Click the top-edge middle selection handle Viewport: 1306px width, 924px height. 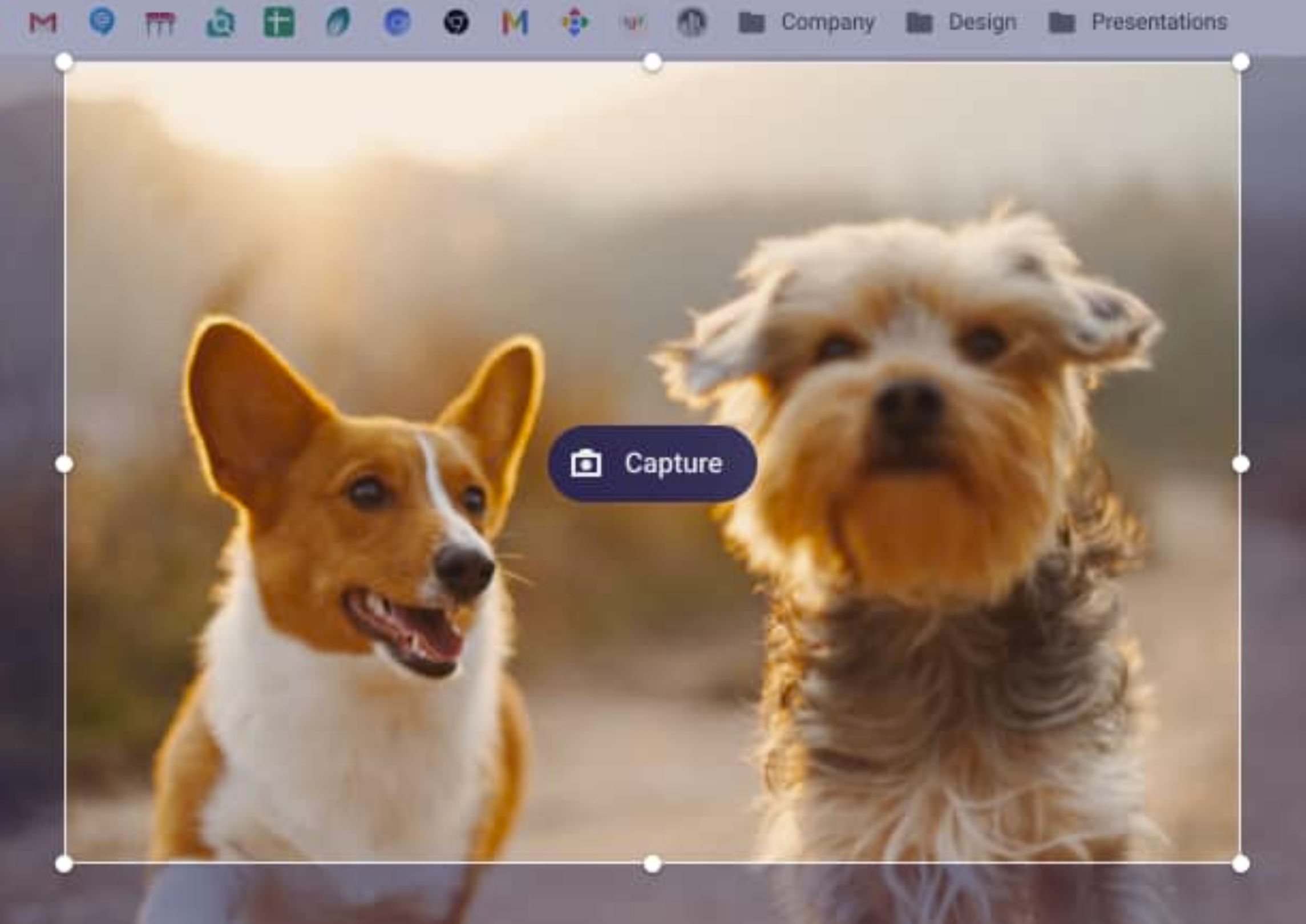[x=653, y=62]
